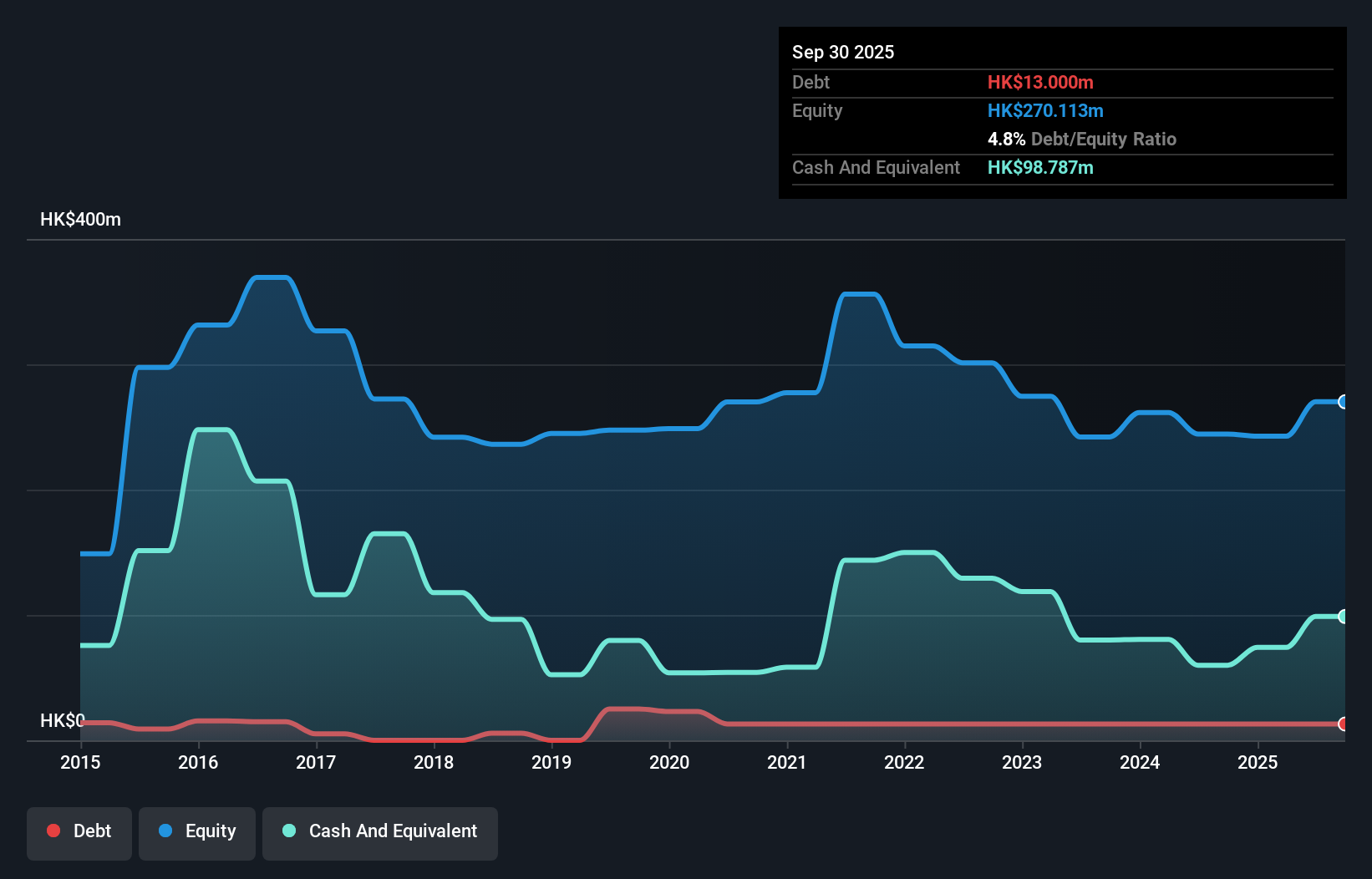Click the blue Equity legend dot
The height and width of the screenshot is (879, 1372).
click(x=164, y=831)
